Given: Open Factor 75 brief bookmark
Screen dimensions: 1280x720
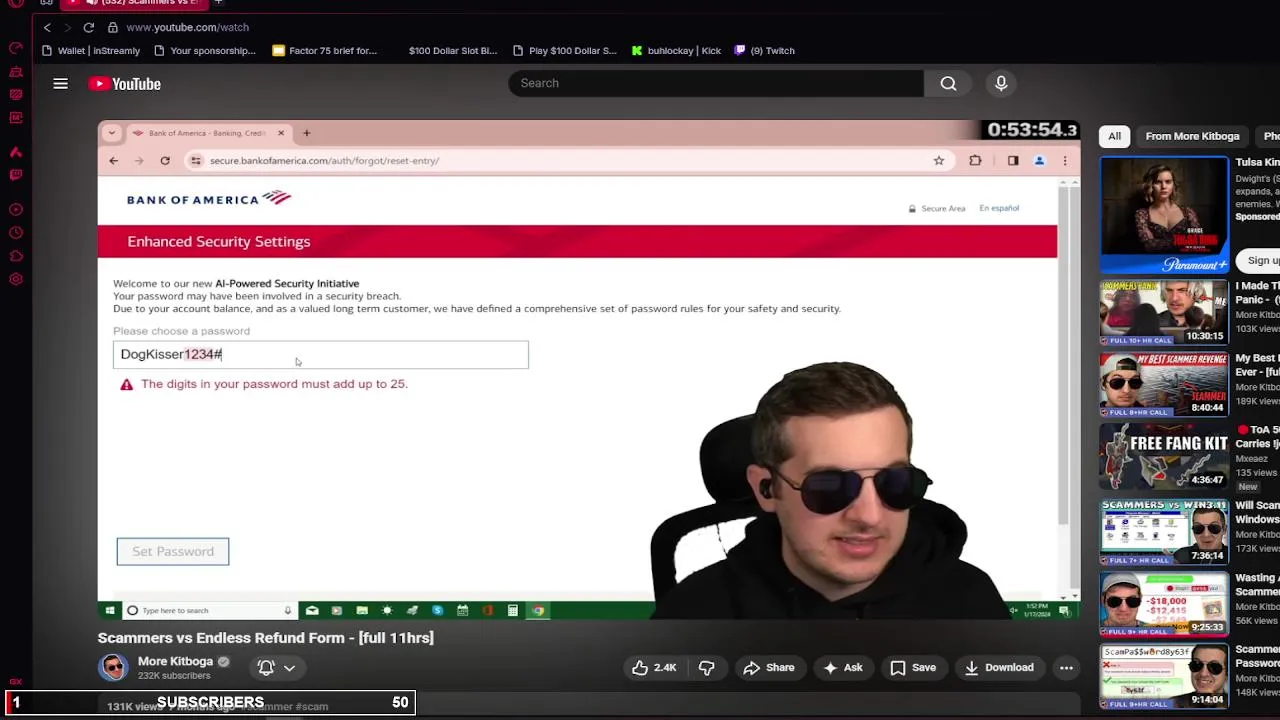Looking at the screenshot, I should tap(325, 51).
